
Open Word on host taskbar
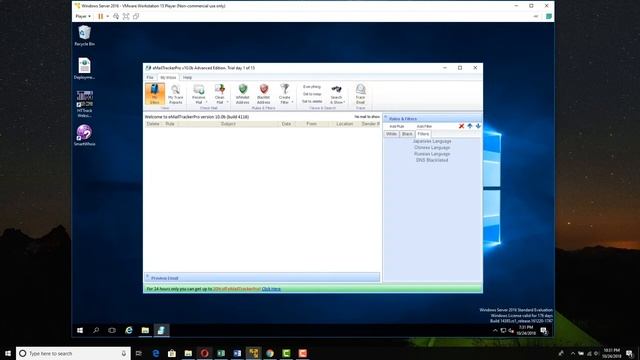(237, 353)
